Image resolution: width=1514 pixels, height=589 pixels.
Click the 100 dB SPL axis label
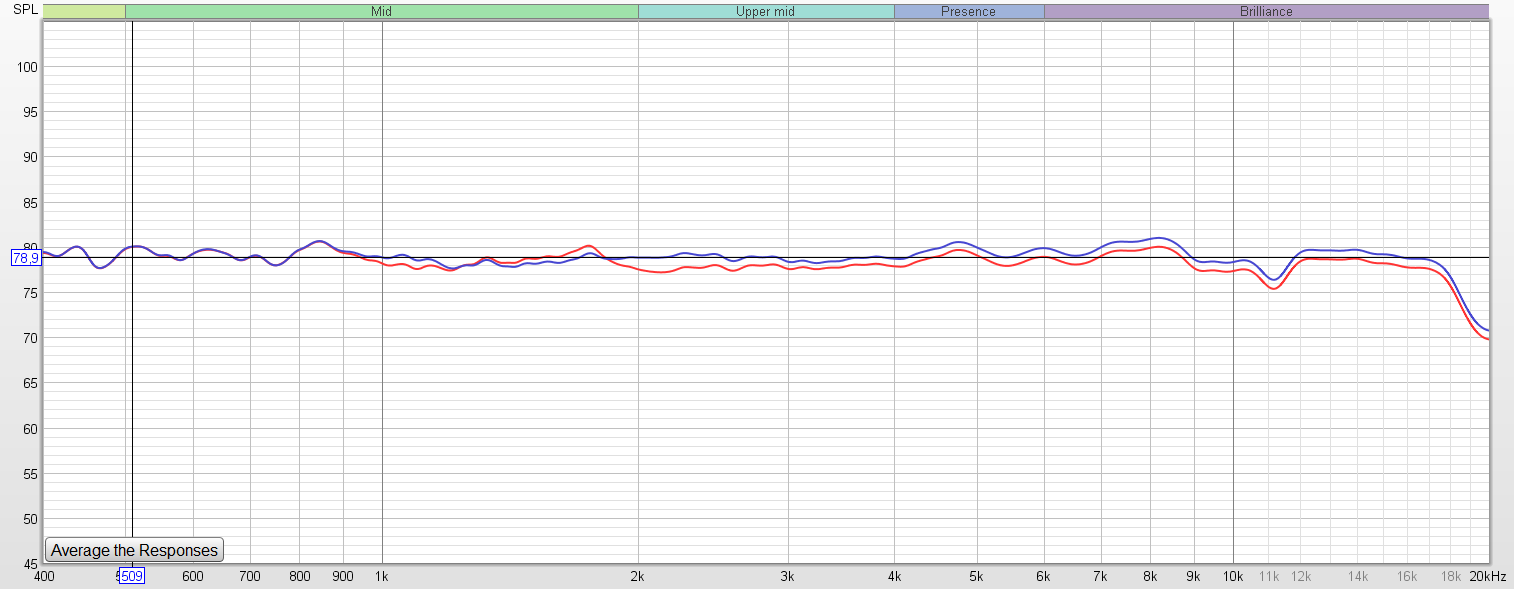click(x=27, y=67)
